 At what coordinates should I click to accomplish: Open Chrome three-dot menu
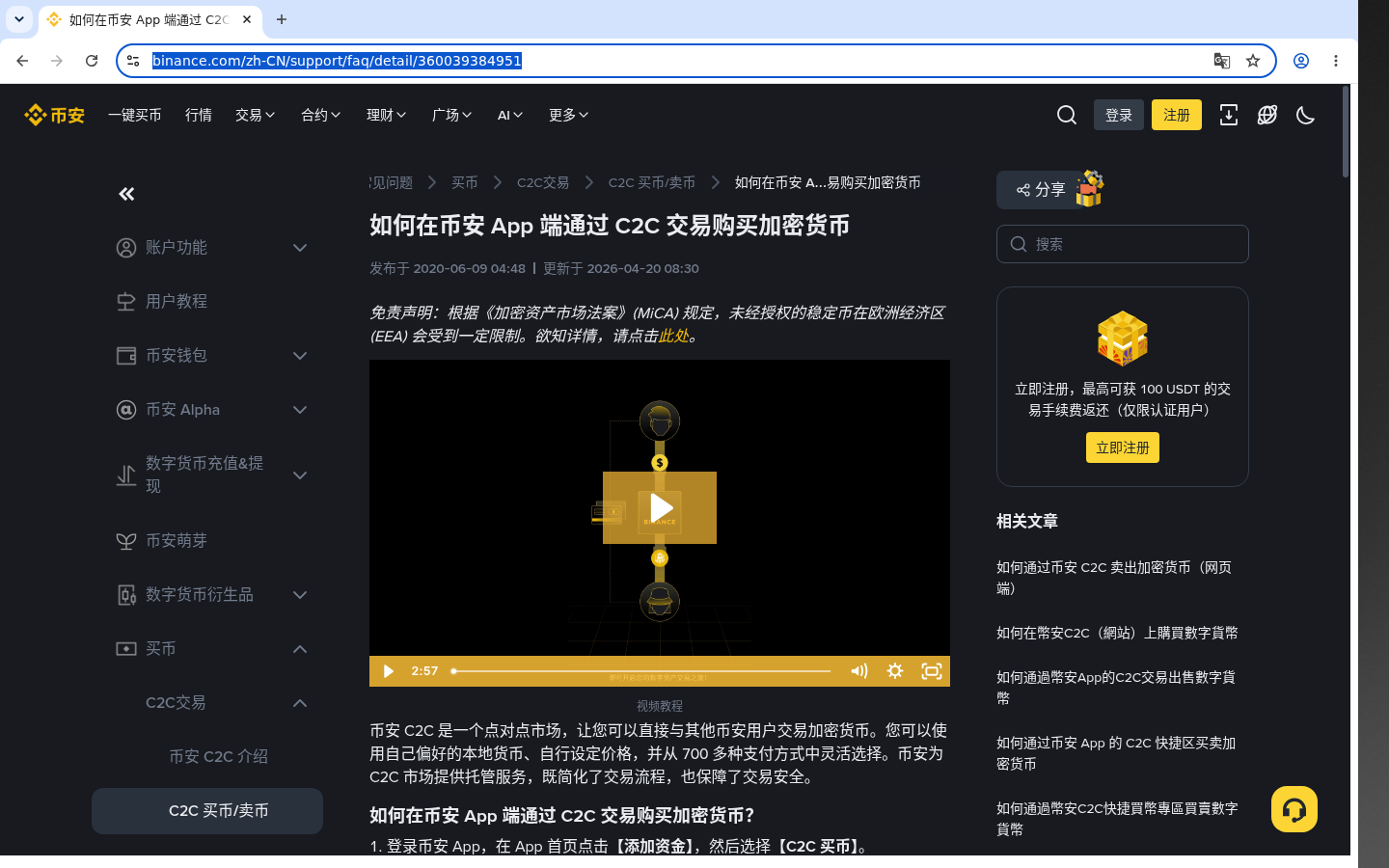(1336, 61)
